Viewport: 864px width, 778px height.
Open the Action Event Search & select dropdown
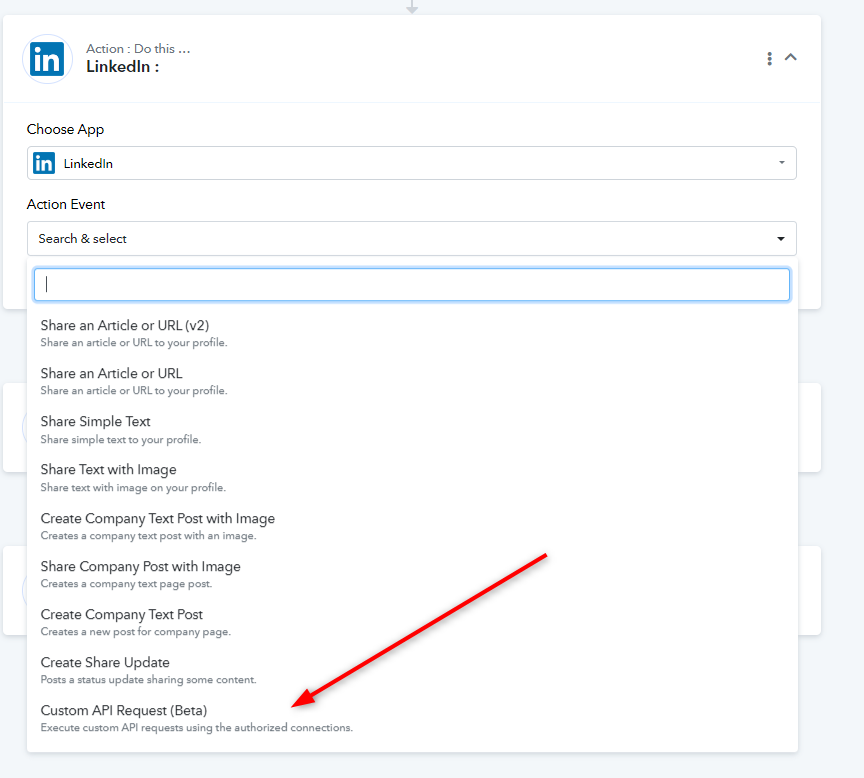(412, 239)
